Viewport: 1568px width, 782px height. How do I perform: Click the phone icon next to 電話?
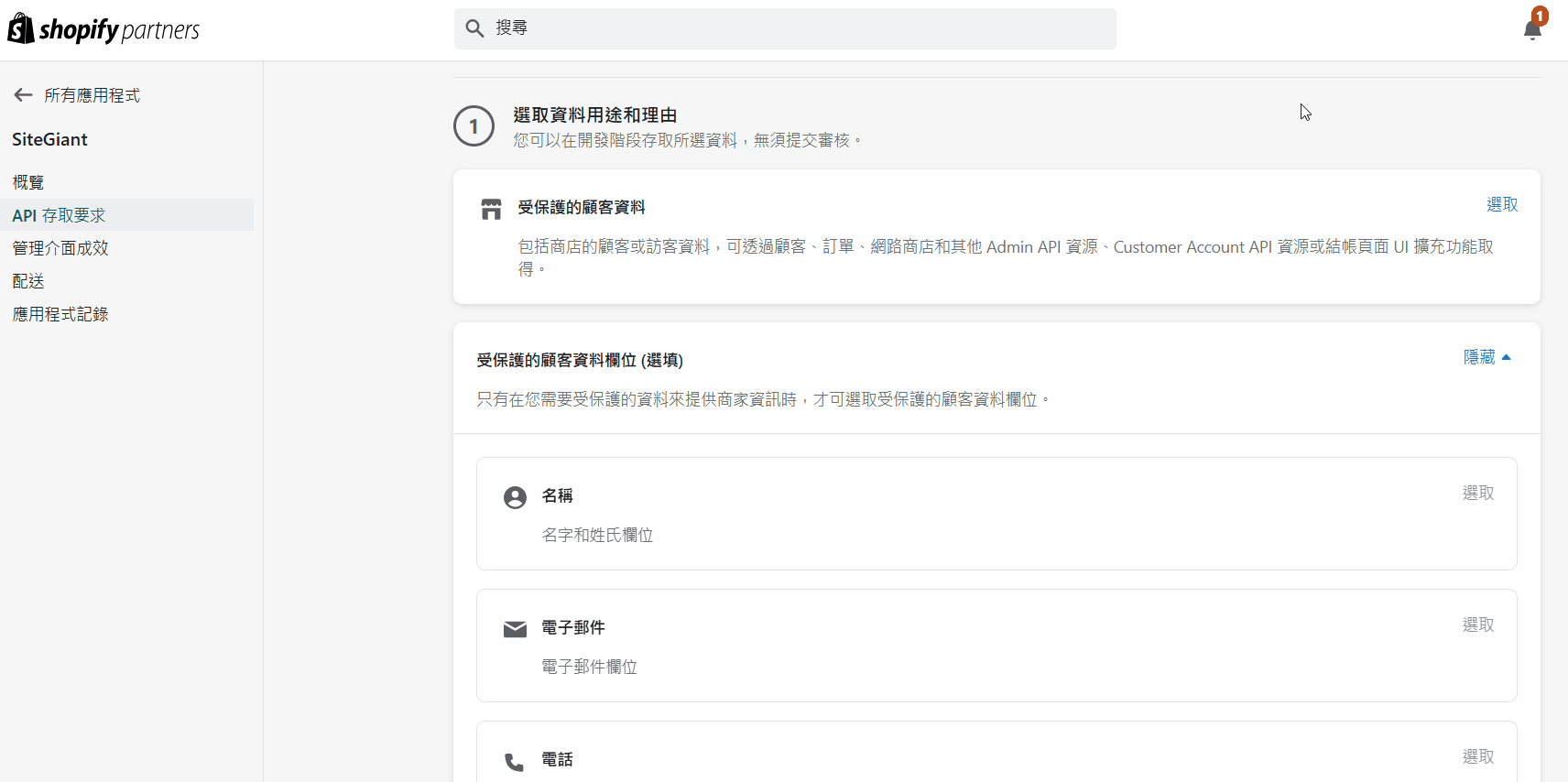click(x=515, y=761)
